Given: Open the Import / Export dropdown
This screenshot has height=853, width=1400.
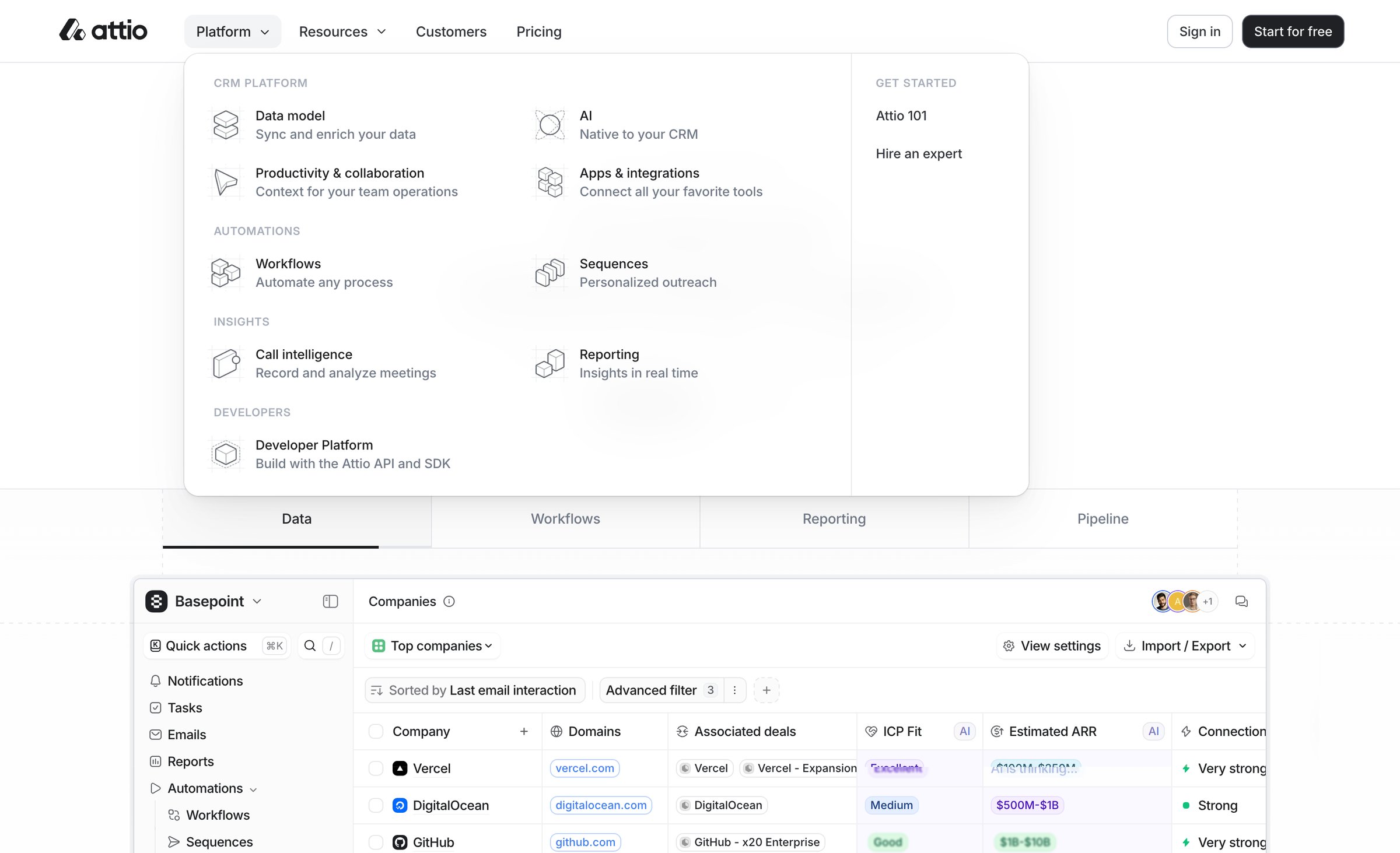Looking at the screenshot, I should pos(1185,645).
